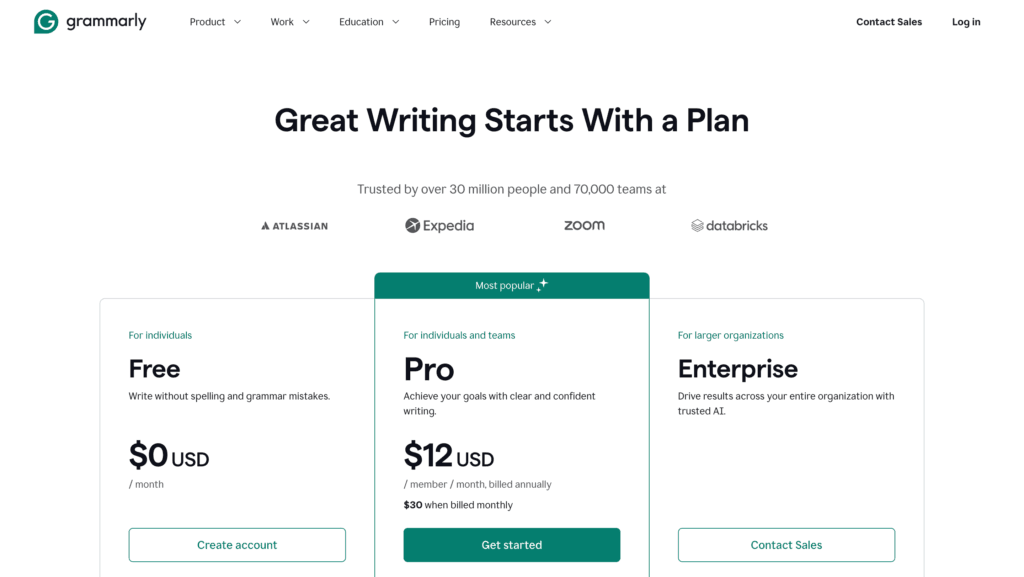
Task: Click the Pro plan heading
Action: 429,369
